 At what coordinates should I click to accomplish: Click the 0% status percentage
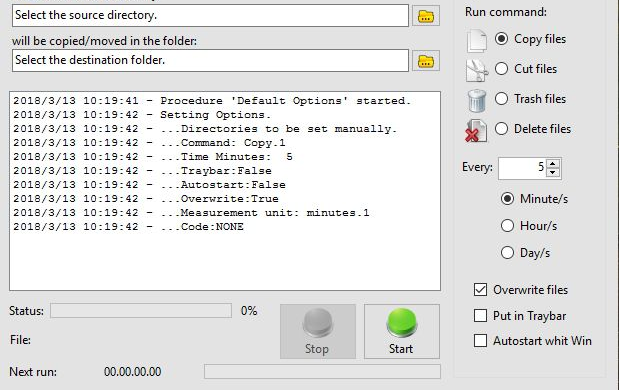coord(249,311)
